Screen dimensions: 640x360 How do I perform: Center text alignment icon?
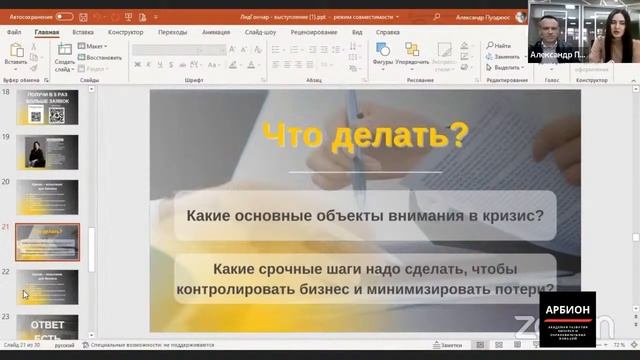click(287, 65)
